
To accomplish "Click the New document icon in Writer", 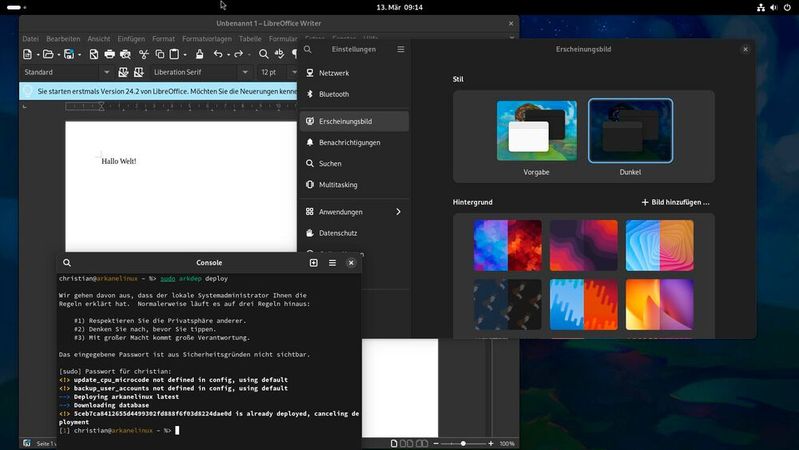I will [28, 54].
